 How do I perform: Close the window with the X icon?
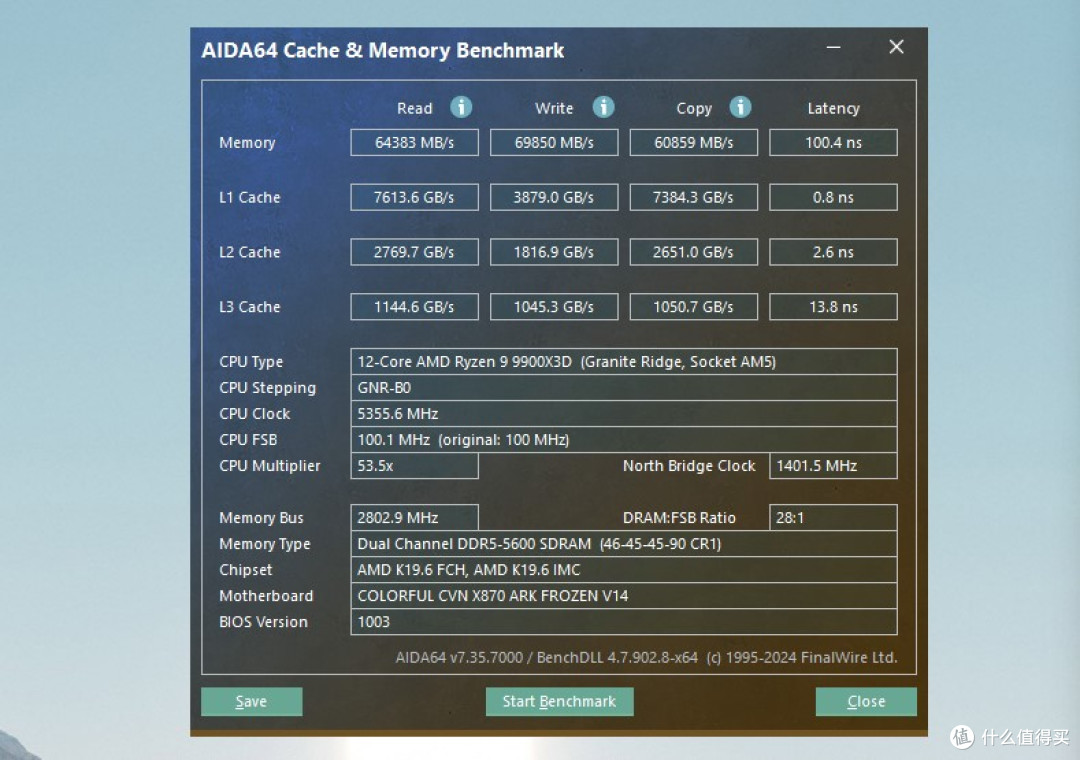click(896, 46)
